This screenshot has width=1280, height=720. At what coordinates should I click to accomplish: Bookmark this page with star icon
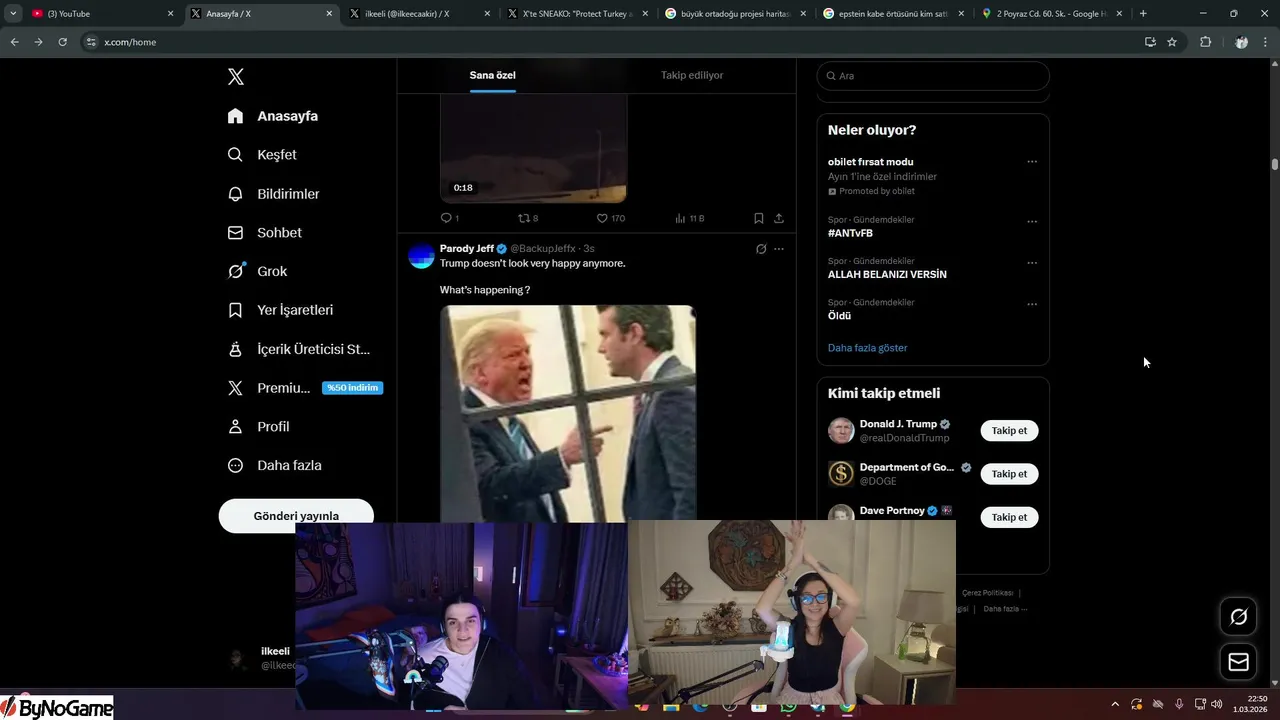(x=1172, y=42)
